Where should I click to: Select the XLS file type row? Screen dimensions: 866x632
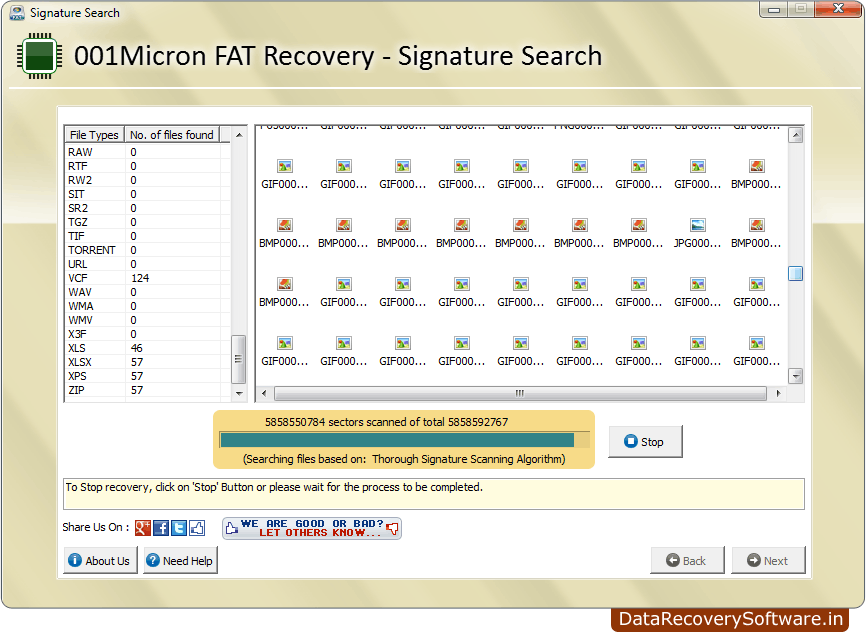pos(147,348)
